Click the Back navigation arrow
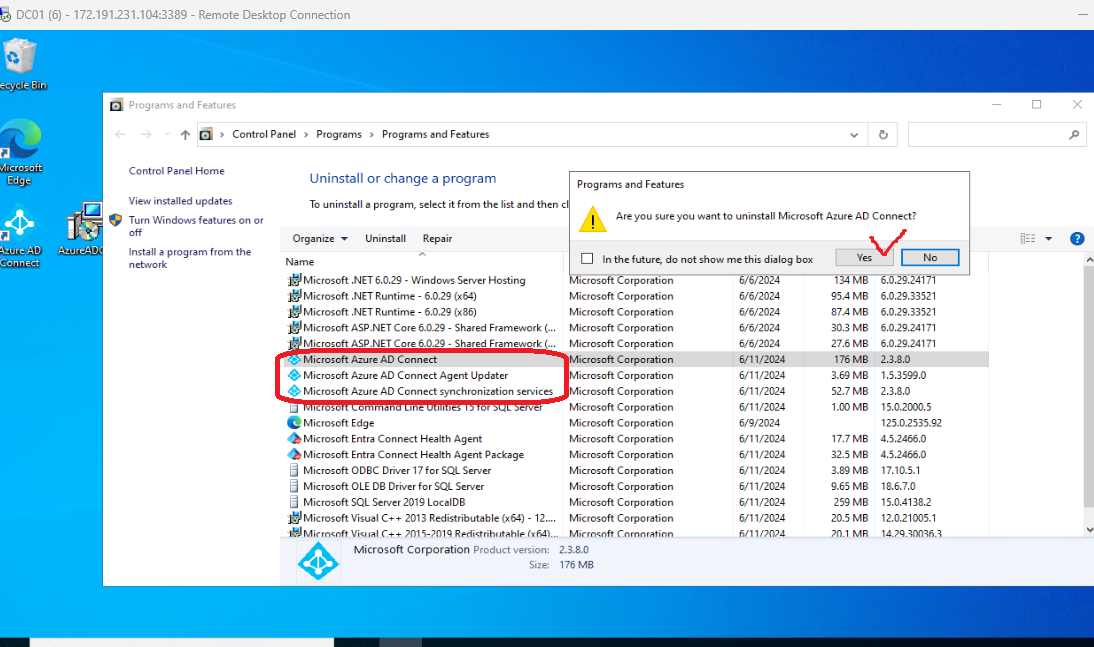1094x647 pixels. pos(120,135)
